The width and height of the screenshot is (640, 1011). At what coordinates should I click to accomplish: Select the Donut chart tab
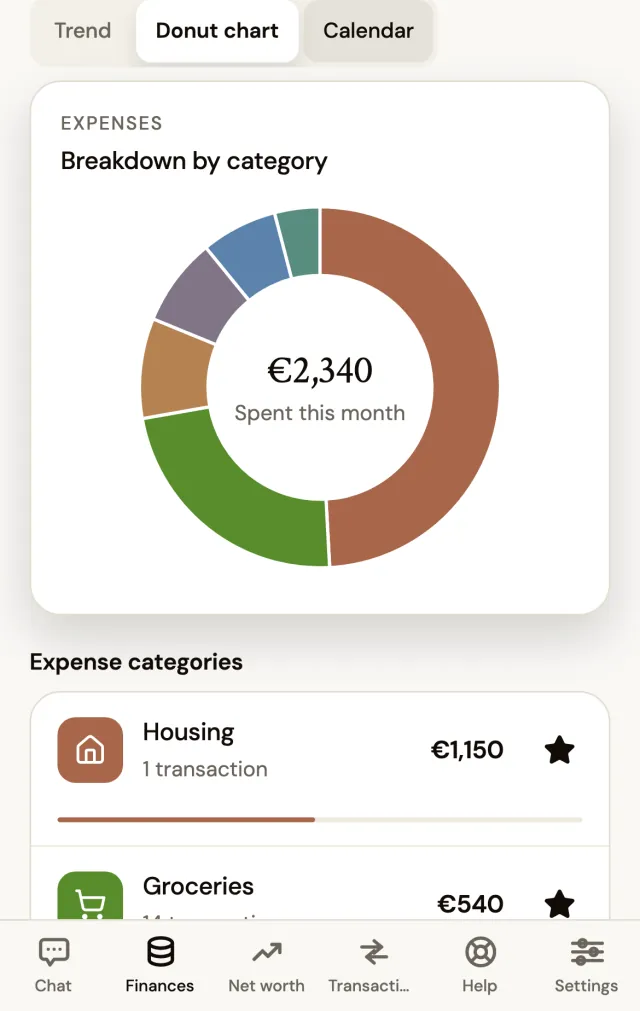click(x=217, y=30)
